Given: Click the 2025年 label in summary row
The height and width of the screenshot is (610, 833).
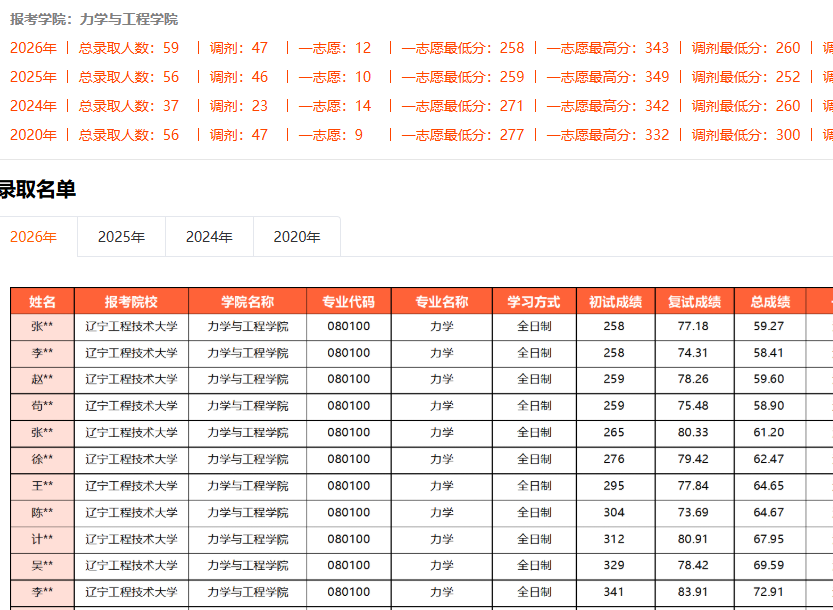Looking at the screenshot, I should point(33,77).
